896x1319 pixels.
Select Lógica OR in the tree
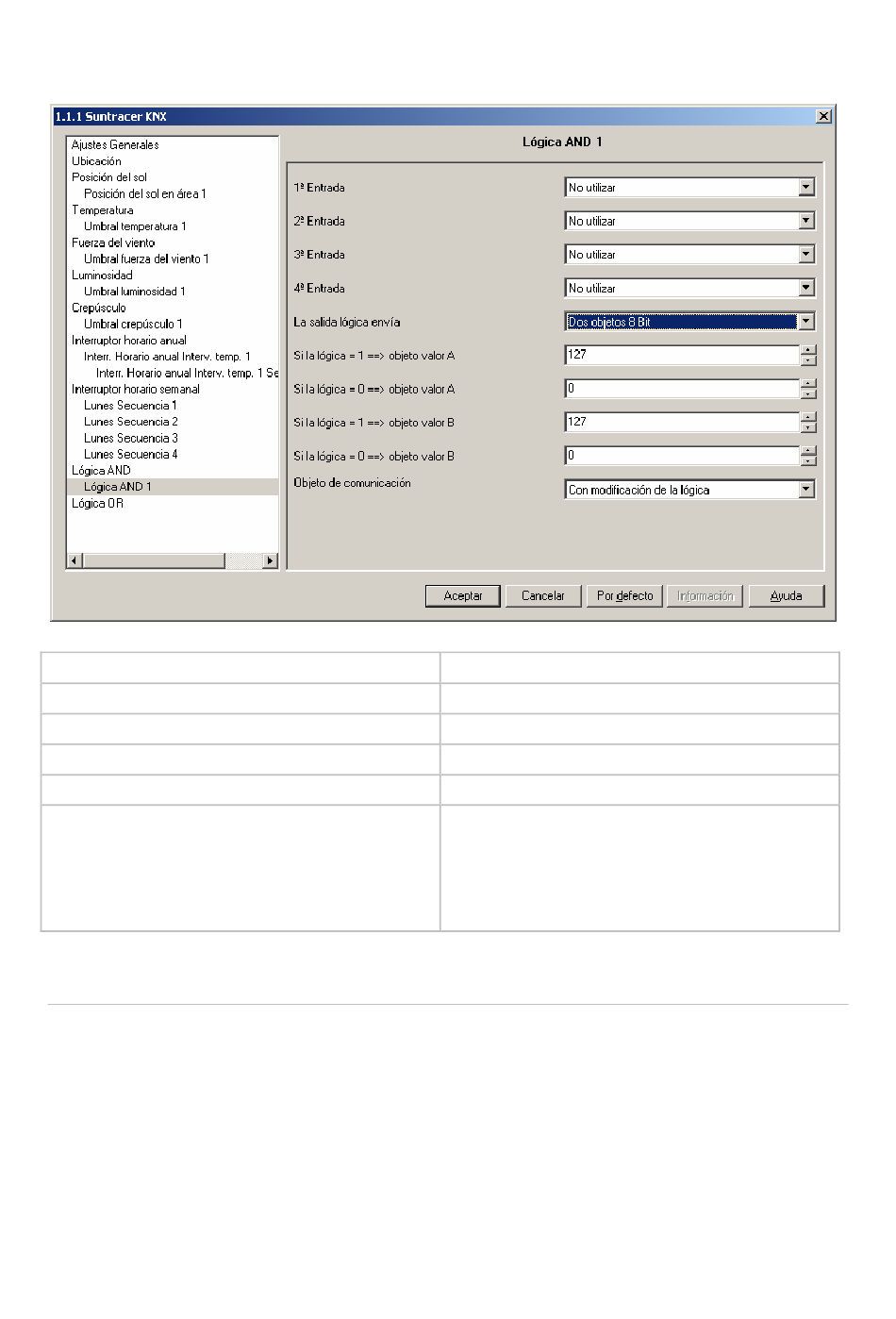coord(97,503)
